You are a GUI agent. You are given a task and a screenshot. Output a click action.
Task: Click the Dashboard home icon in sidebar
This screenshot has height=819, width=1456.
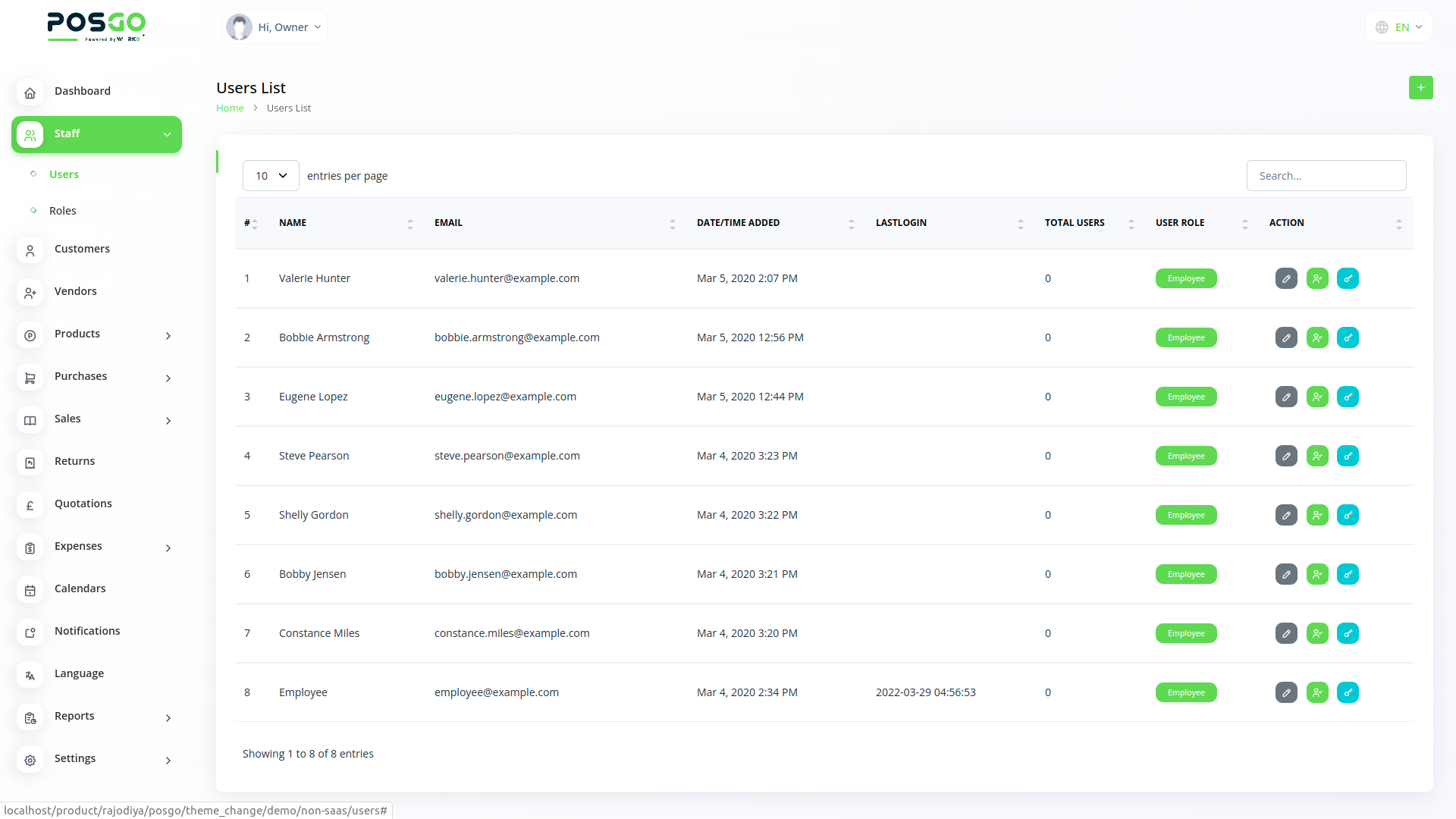(x=30, y=93)
